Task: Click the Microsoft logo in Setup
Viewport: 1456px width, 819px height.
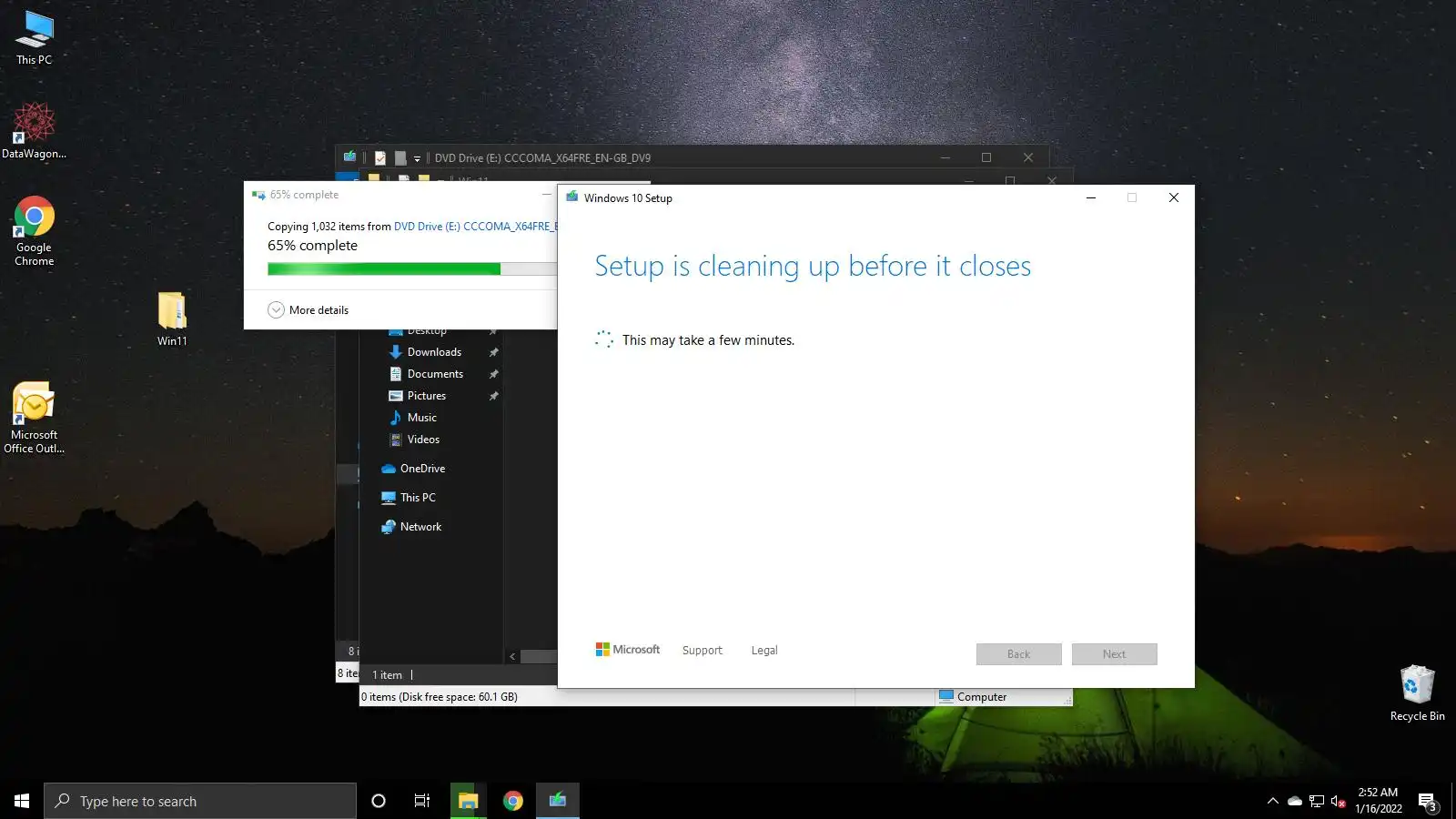Action: [628, 650]
